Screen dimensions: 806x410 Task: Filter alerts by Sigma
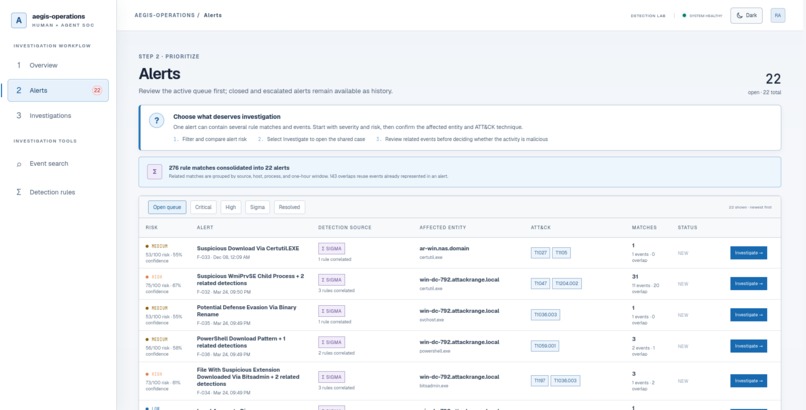point(258,207)
